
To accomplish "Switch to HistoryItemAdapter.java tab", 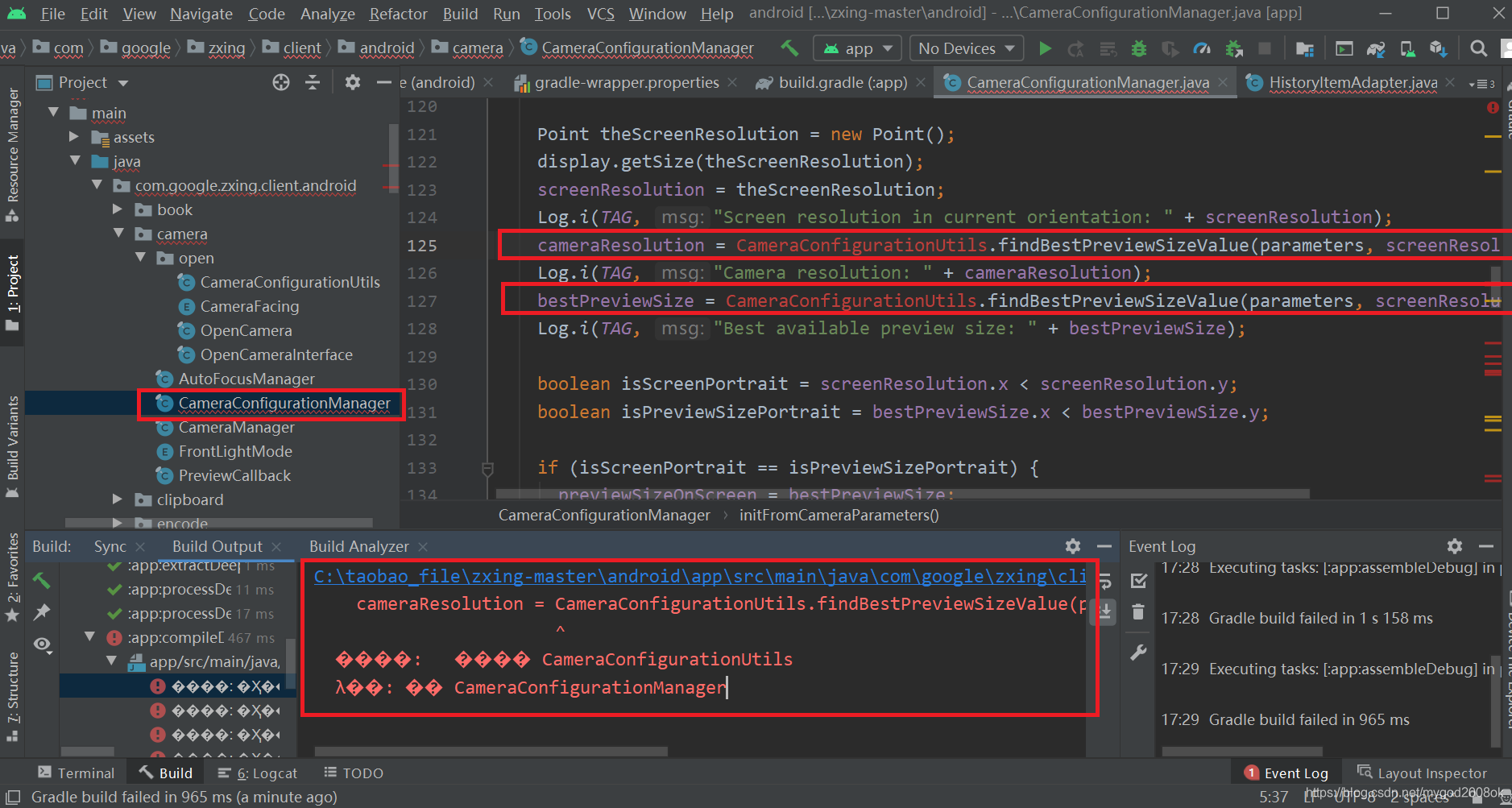I will click(1353, 82).
